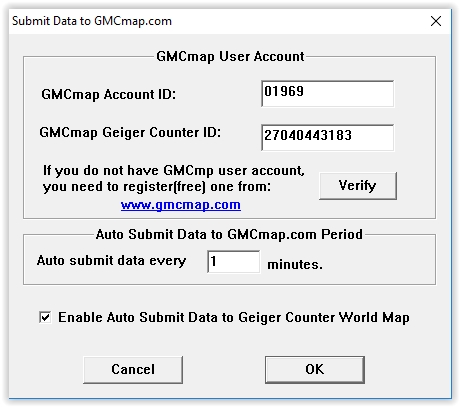Click the Auto submit data every label
Screen dimensions: 460x407
click(x=111, y=261)
